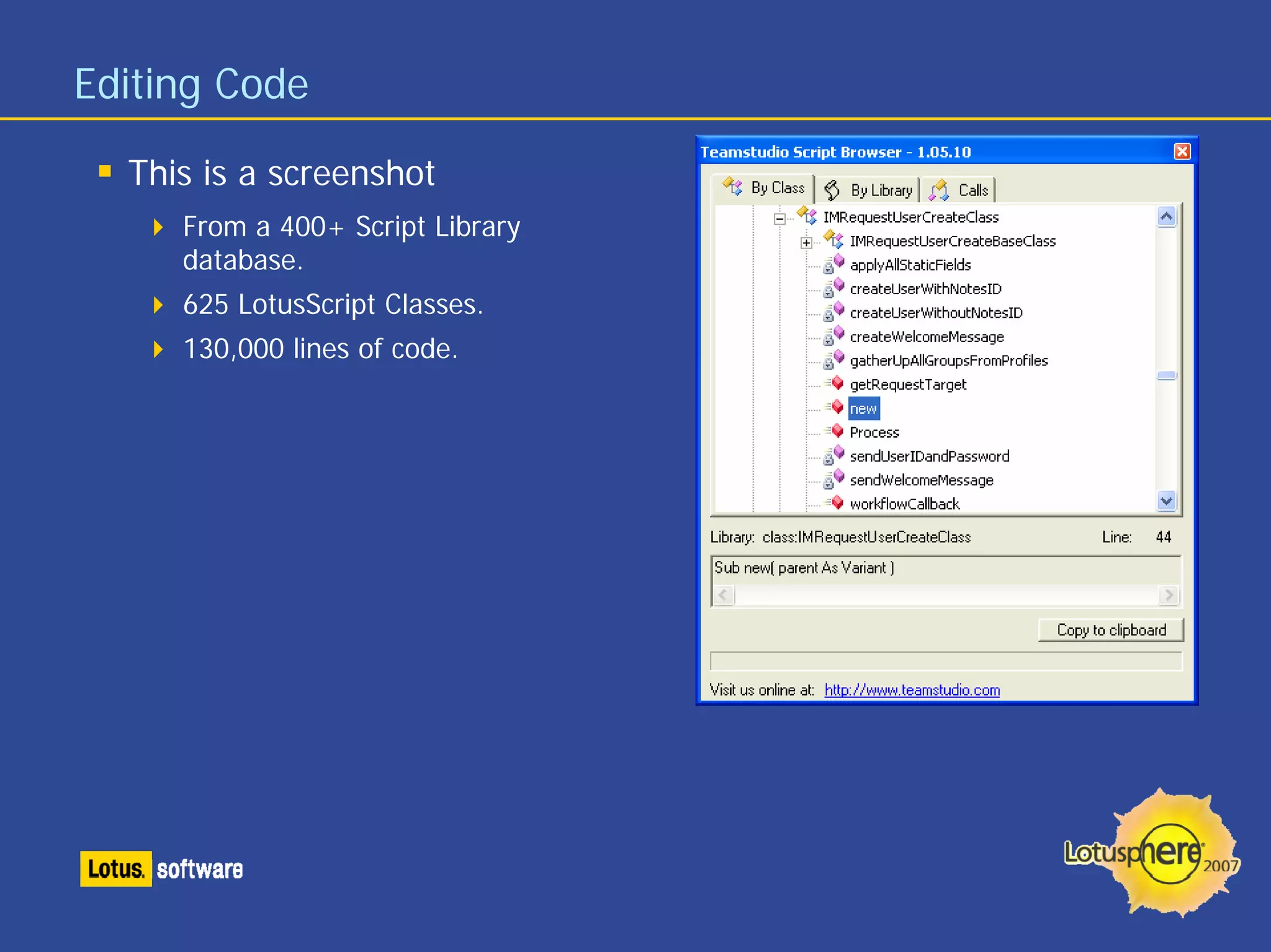Image resolution: width=1271 pixels, height=952 pixels.
Task: Close the Teamstudio Script Browser window
Action: coord(1182,152)
